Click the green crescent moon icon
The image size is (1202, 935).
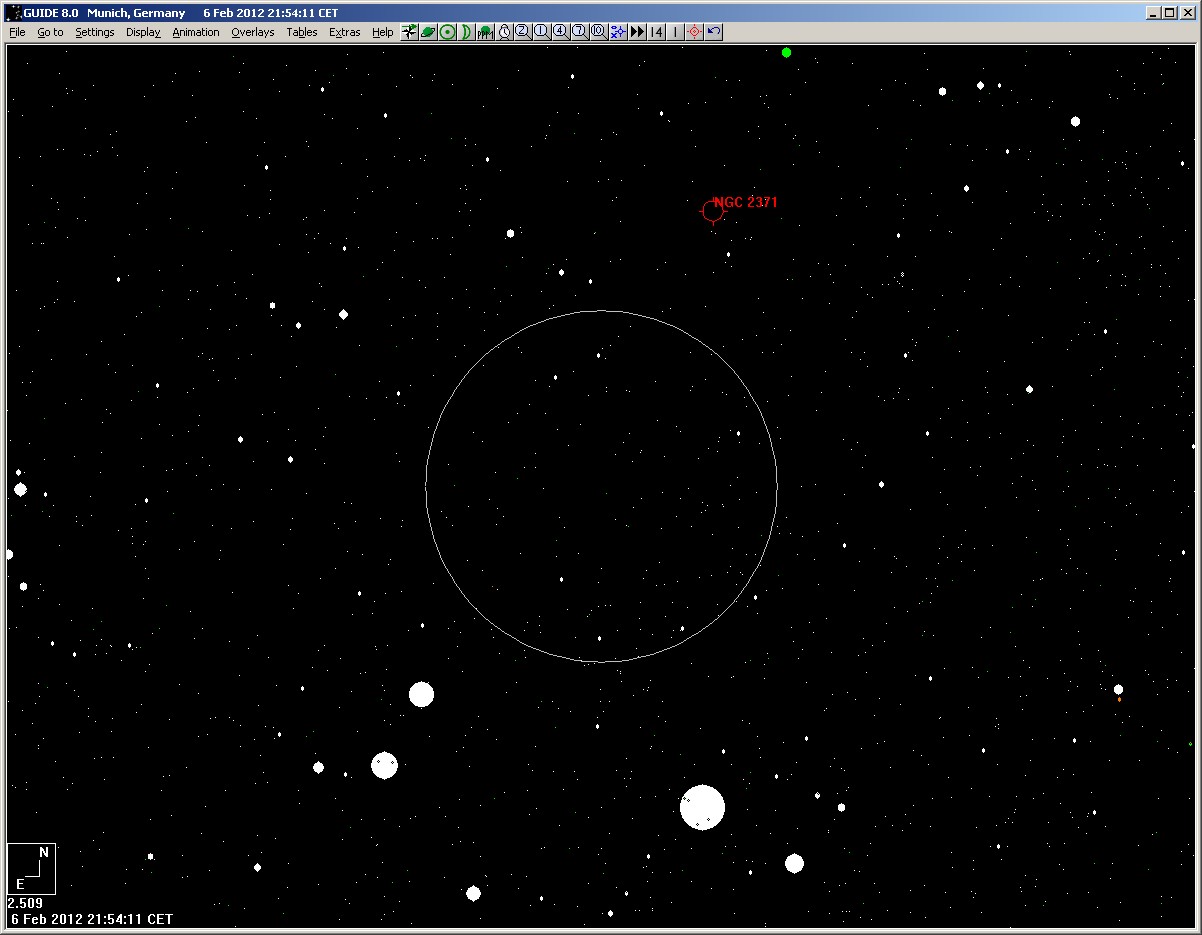466,32
